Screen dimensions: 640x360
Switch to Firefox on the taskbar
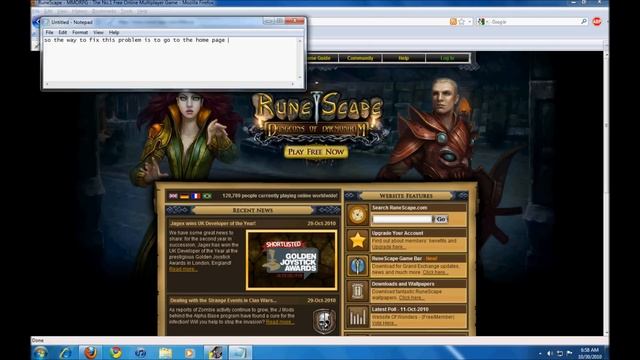pos(90,353)
